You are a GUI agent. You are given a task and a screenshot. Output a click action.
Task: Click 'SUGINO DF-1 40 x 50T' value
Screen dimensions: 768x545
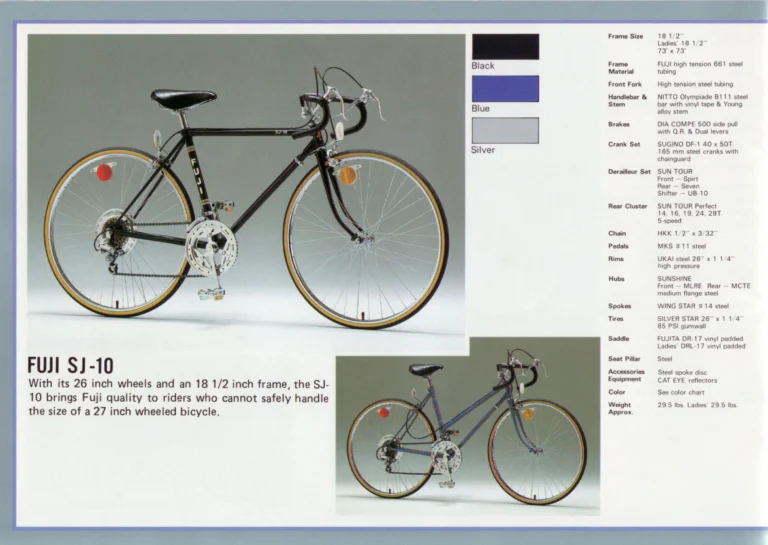(697, 151)
